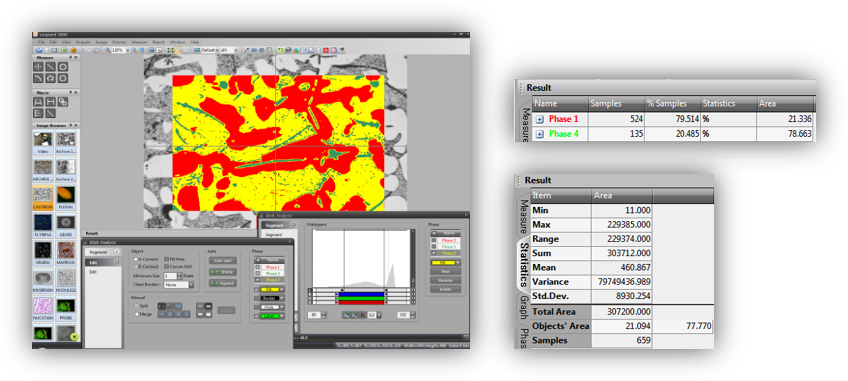Select the arc curve tool in Measure panel

pos(38,78)
